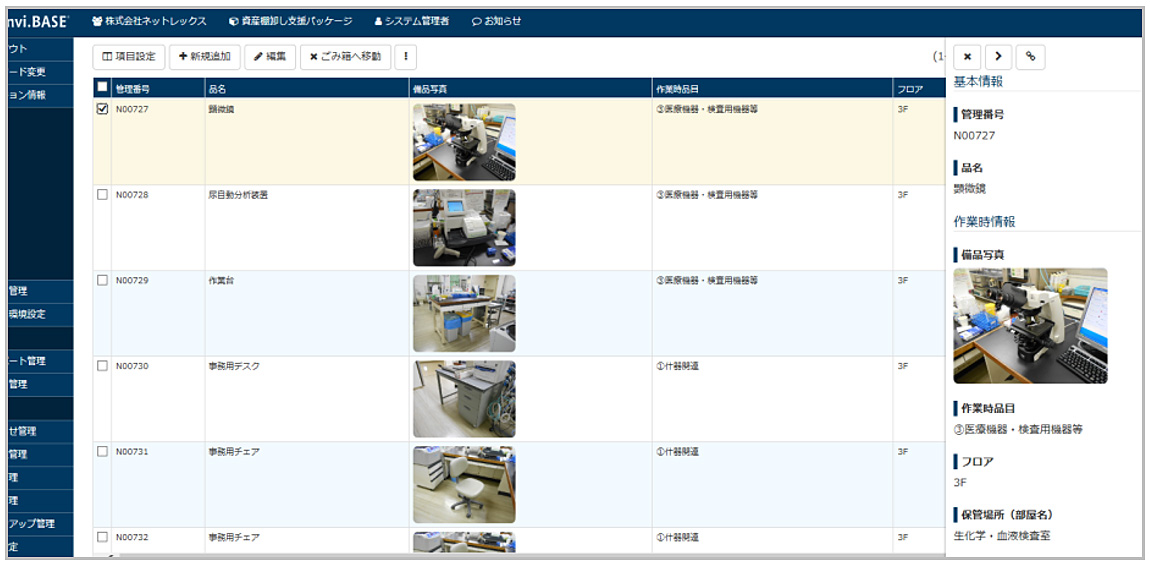Click the 編集 edit button

270,56
